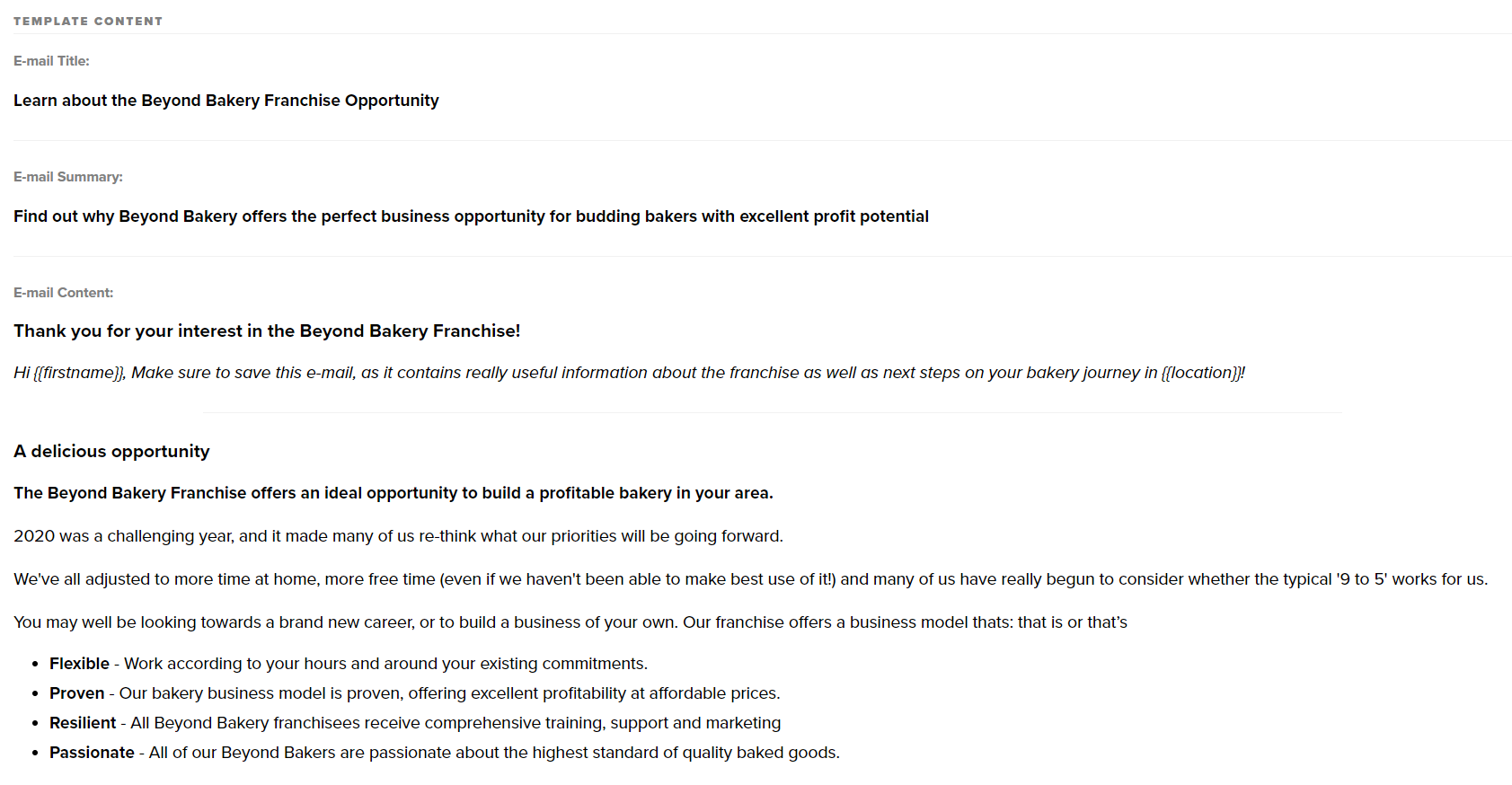Click the 'Thank you for your interest' heading
The image size is (1512, 785).
point(267,331)
